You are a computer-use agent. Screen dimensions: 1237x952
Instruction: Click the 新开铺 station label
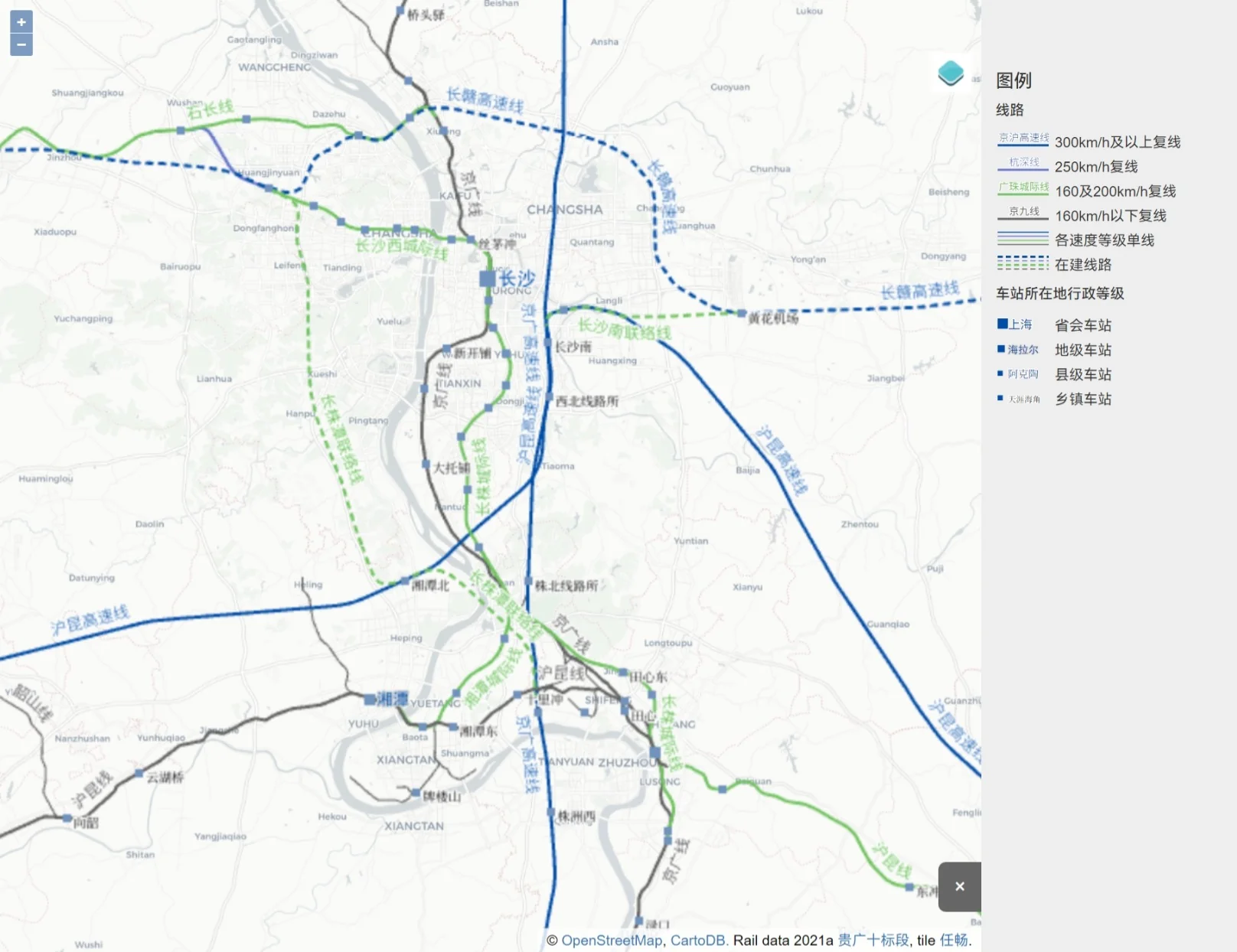coord(472,353)
